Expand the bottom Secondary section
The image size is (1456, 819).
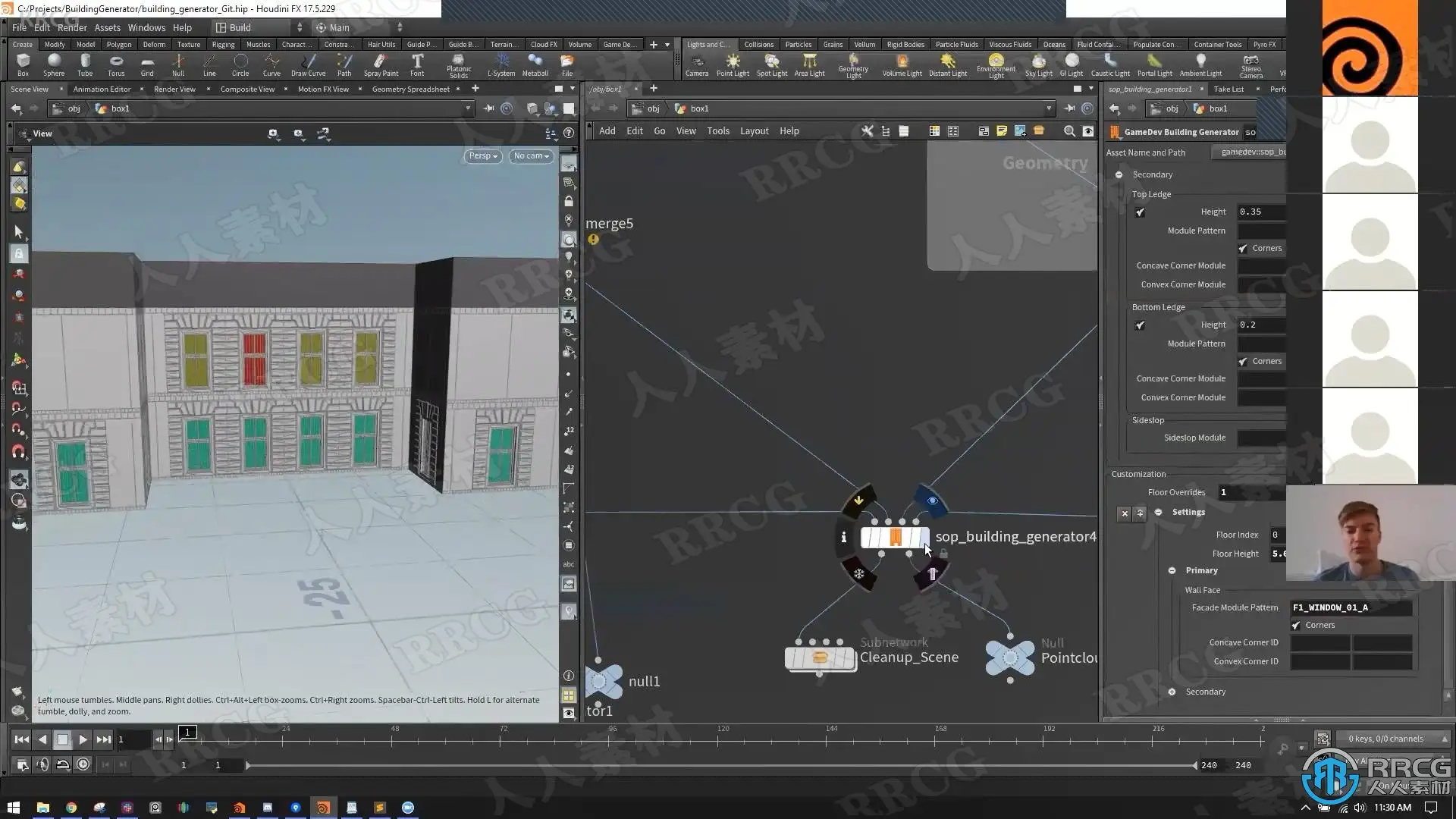[1172, 692]
